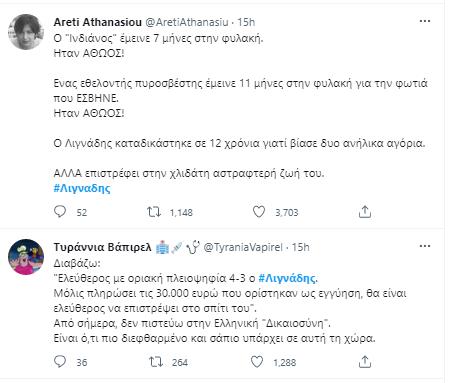This screenshot has height=383, width=454.
Task: Click the Τυράννια Βάπιρελ display name
Action: click(x=102, y=247)
